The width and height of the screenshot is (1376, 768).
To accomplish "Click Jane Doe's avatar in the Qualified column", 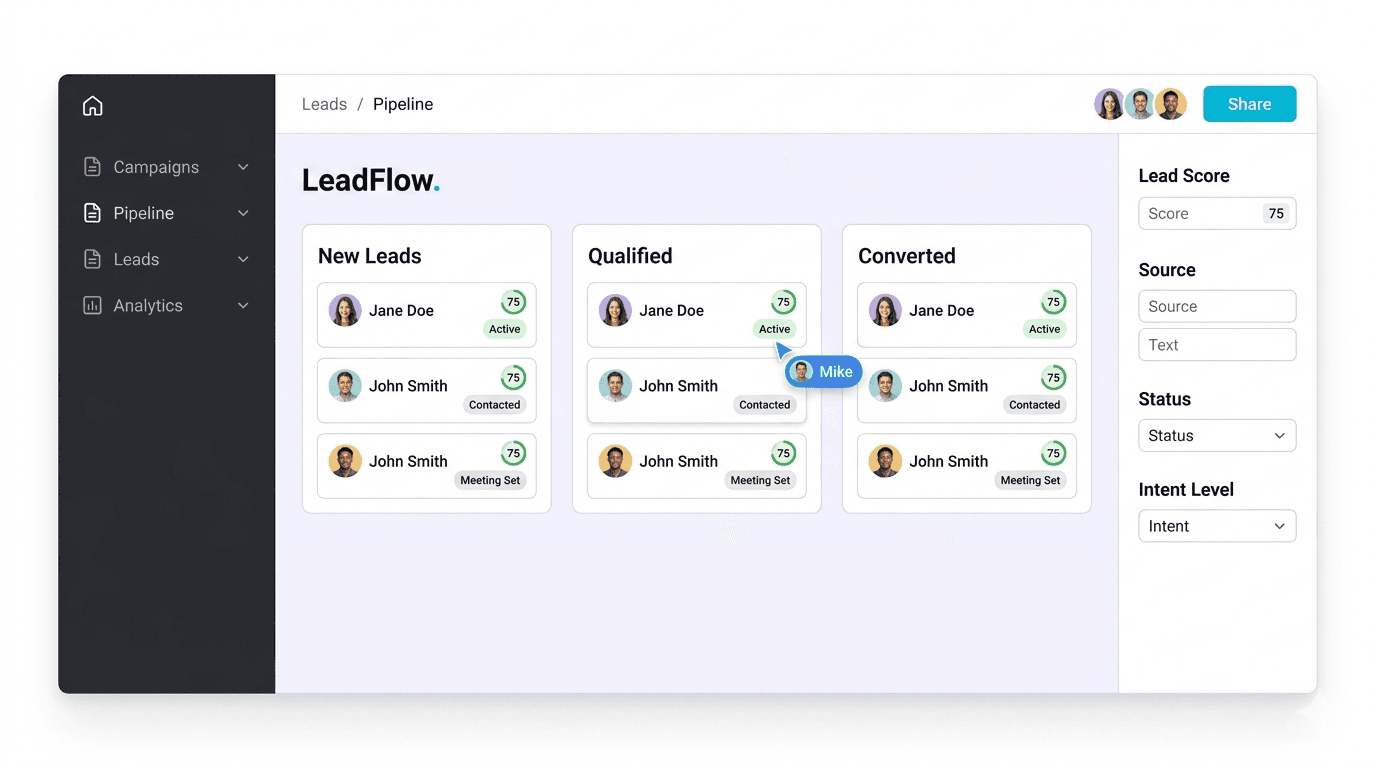I will pyautogui.click(x=615, y=310).
